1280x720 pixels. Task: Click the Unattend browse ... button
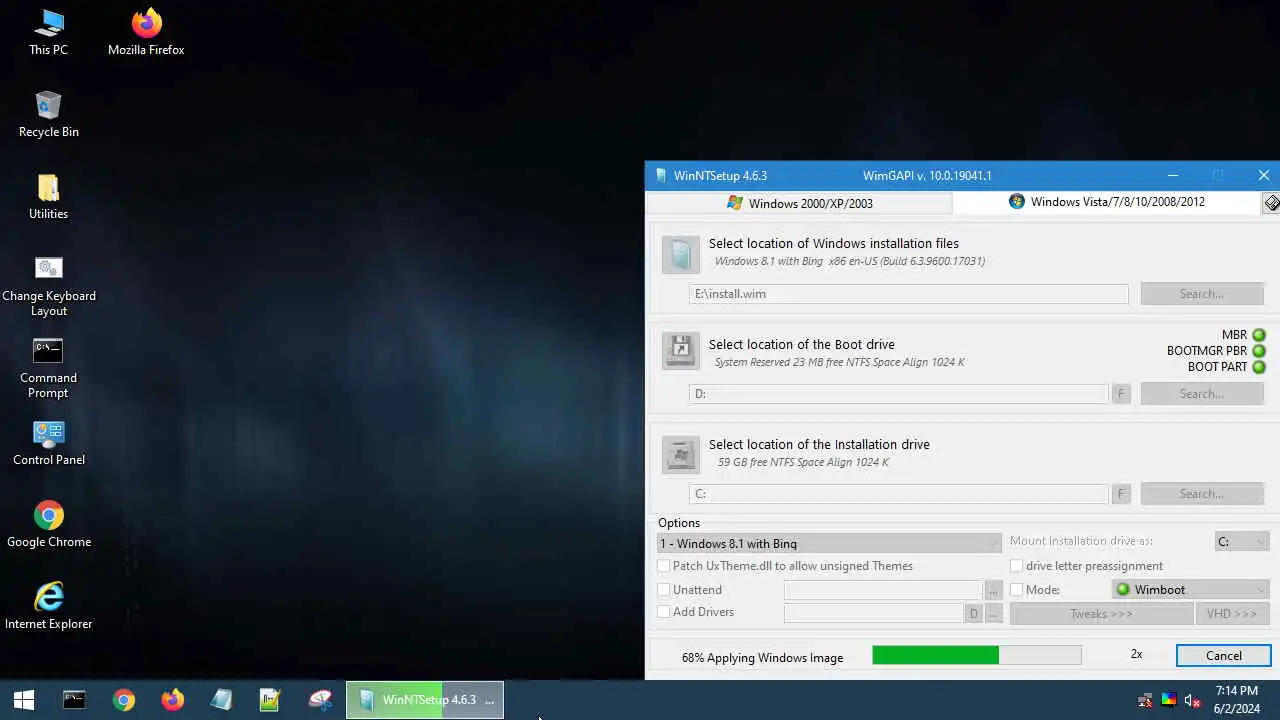point(993,590)
